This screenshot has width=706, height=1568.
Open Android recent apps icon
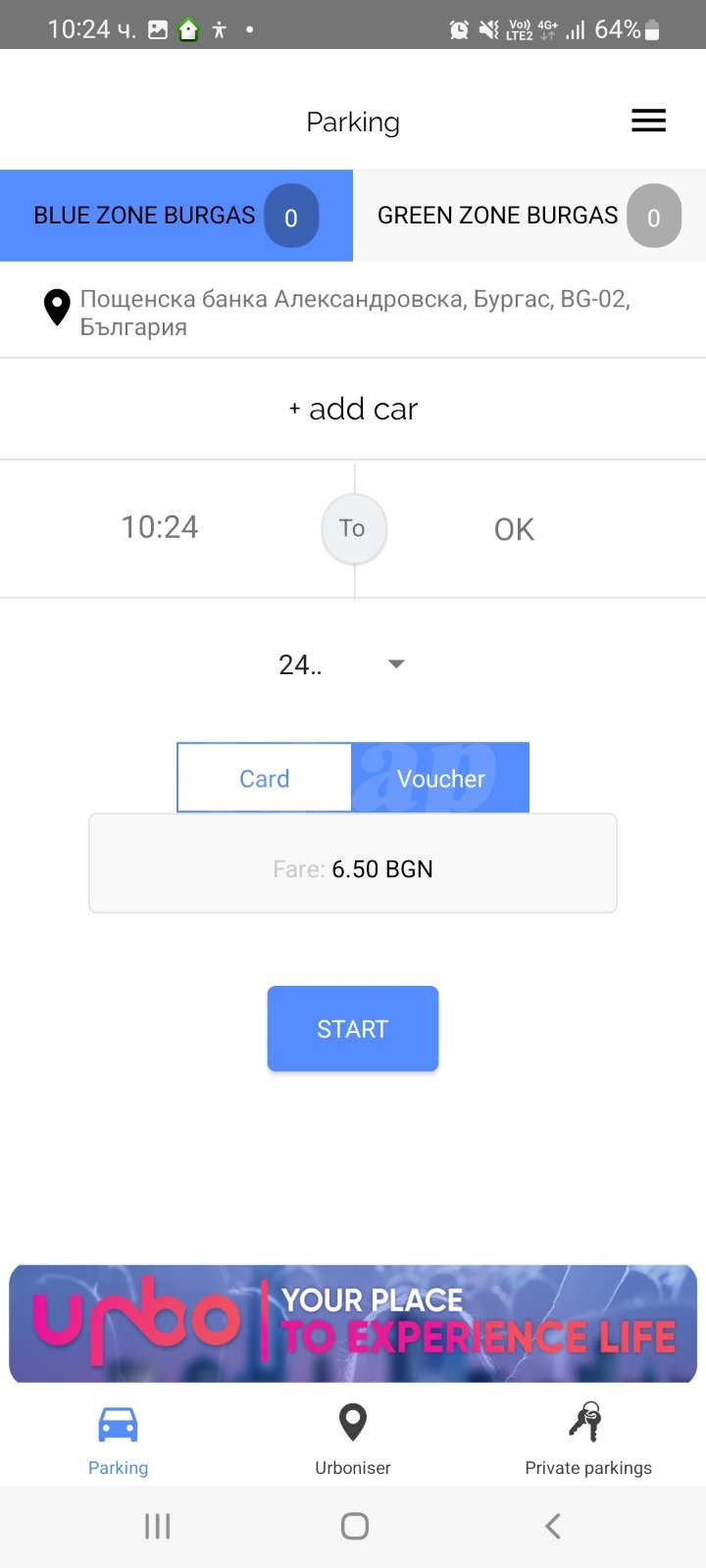[157, 1526]
